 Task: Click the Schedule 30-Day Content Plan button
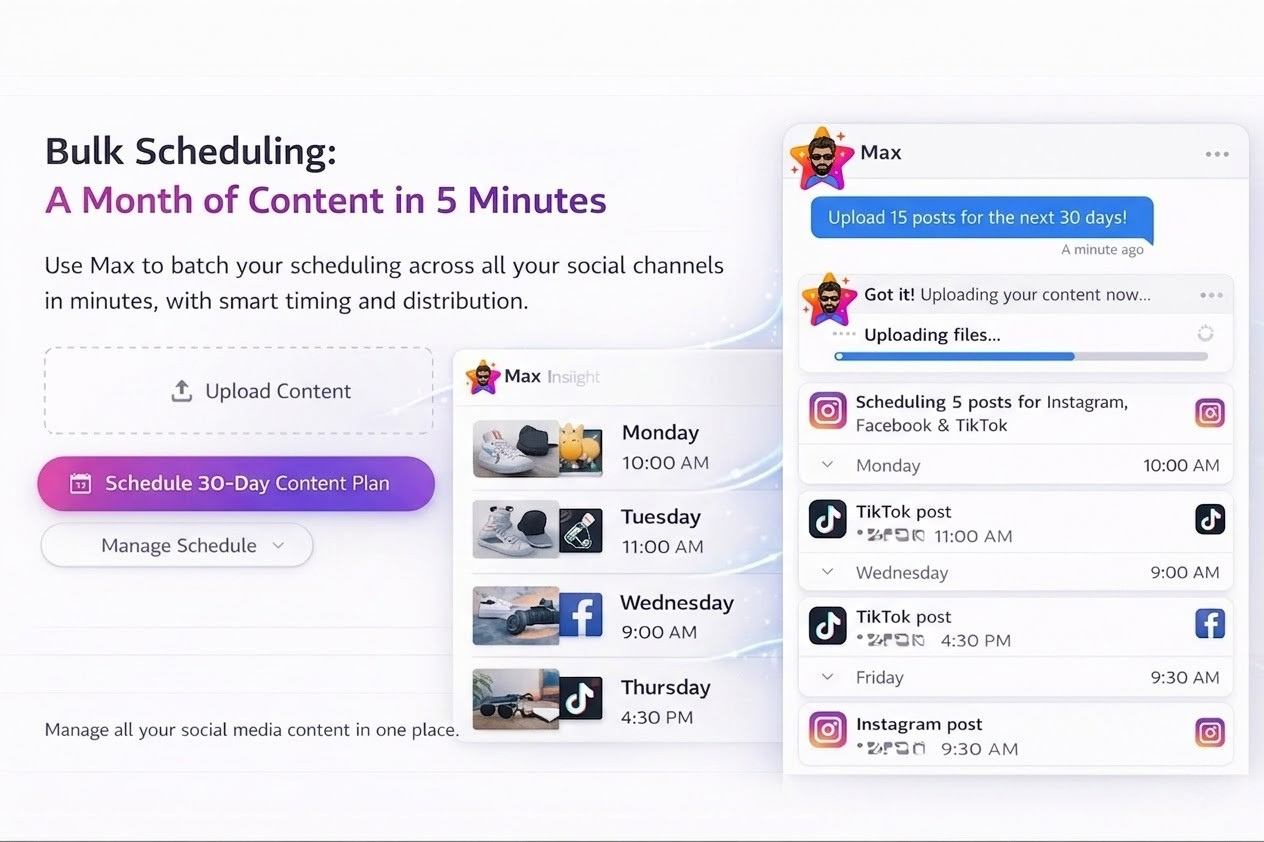click(236, 484)
